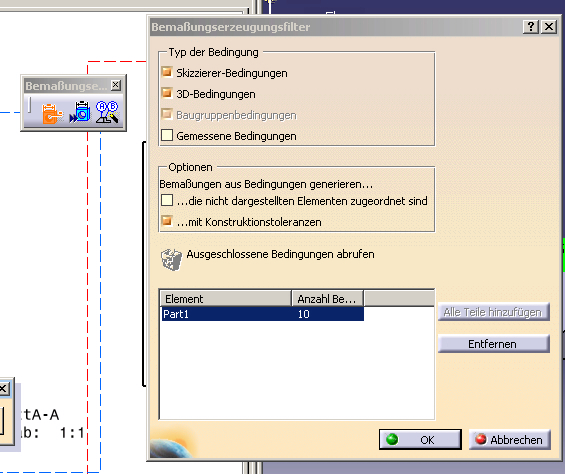
Task: Close the Bemaßungserzeugungsfilter dialog
Action: point(549,27)
